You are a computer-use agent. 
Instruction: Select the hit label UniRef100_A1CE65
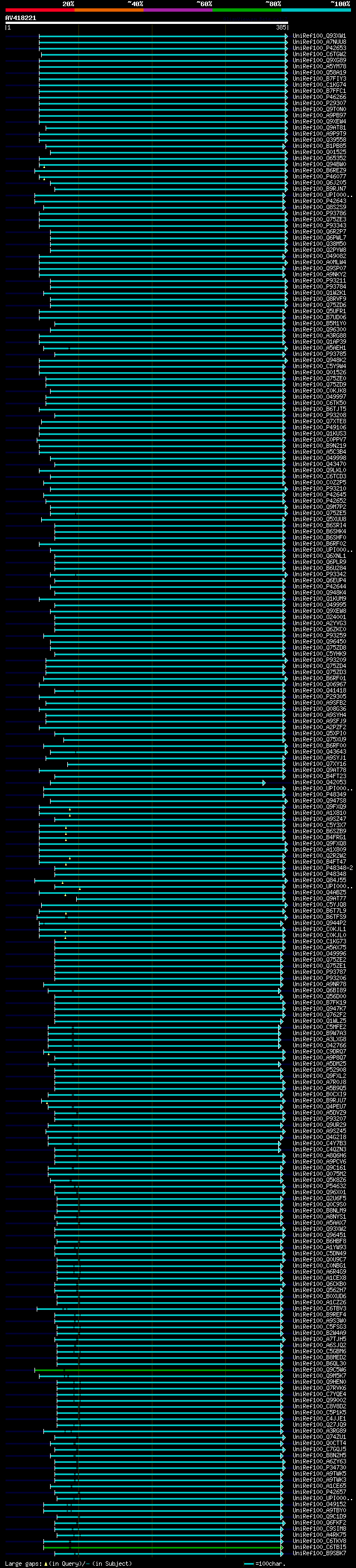pyautogui.click(x=319, y=1486)
